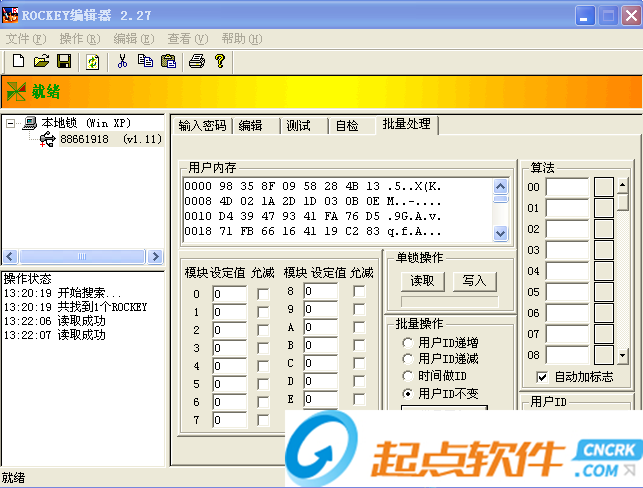Click the status icon beside 就绪 banner
Screen dimensions: 643x488
(16, 91)
